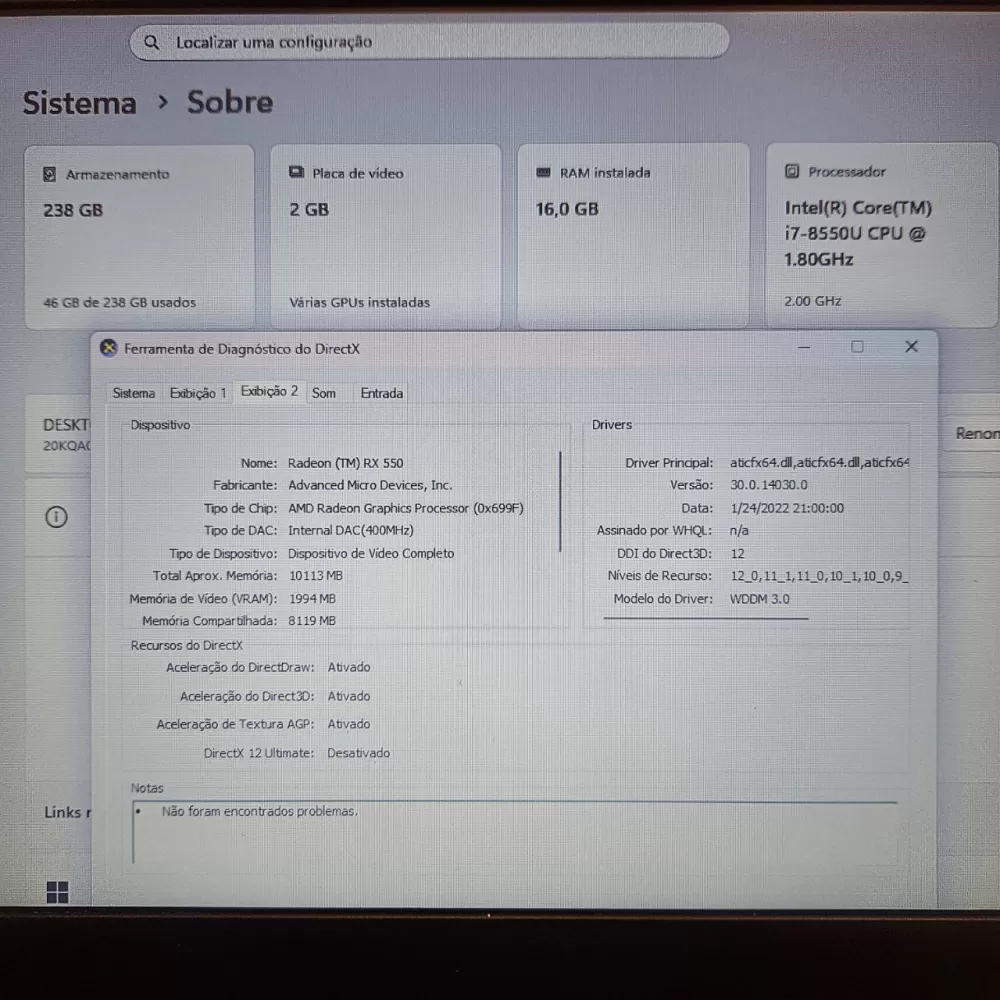
Task: Click the Placa de vídeo card icon
Action: point(297,172)
